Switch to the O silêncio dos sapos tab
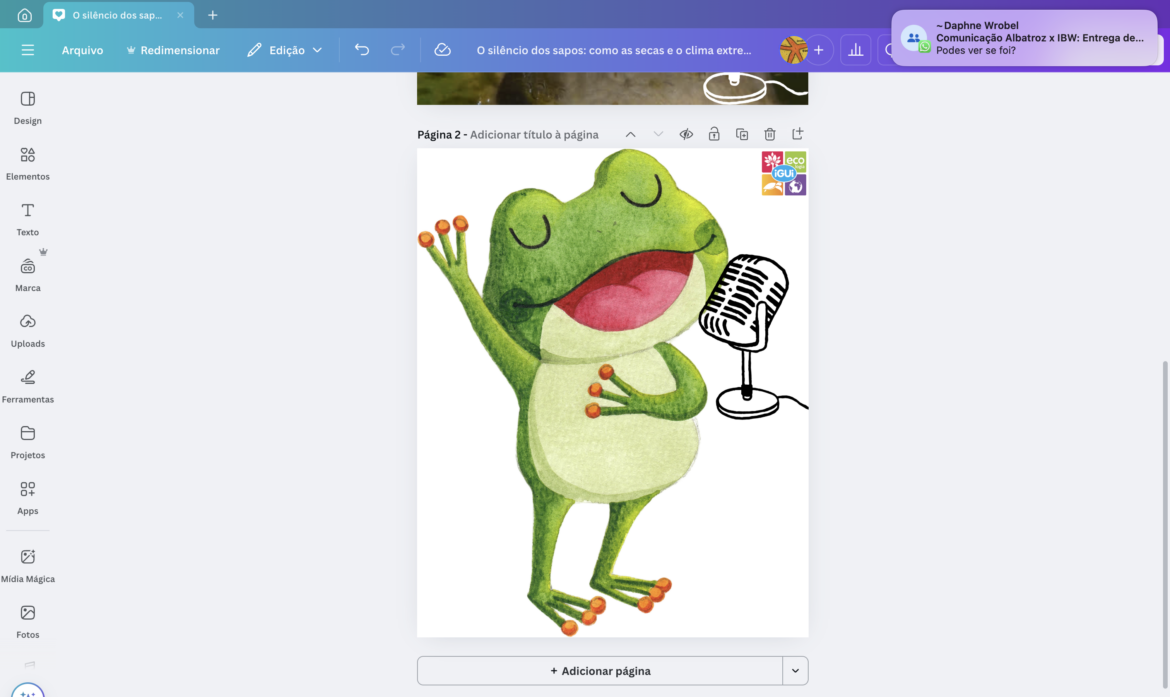 [117, 15]
